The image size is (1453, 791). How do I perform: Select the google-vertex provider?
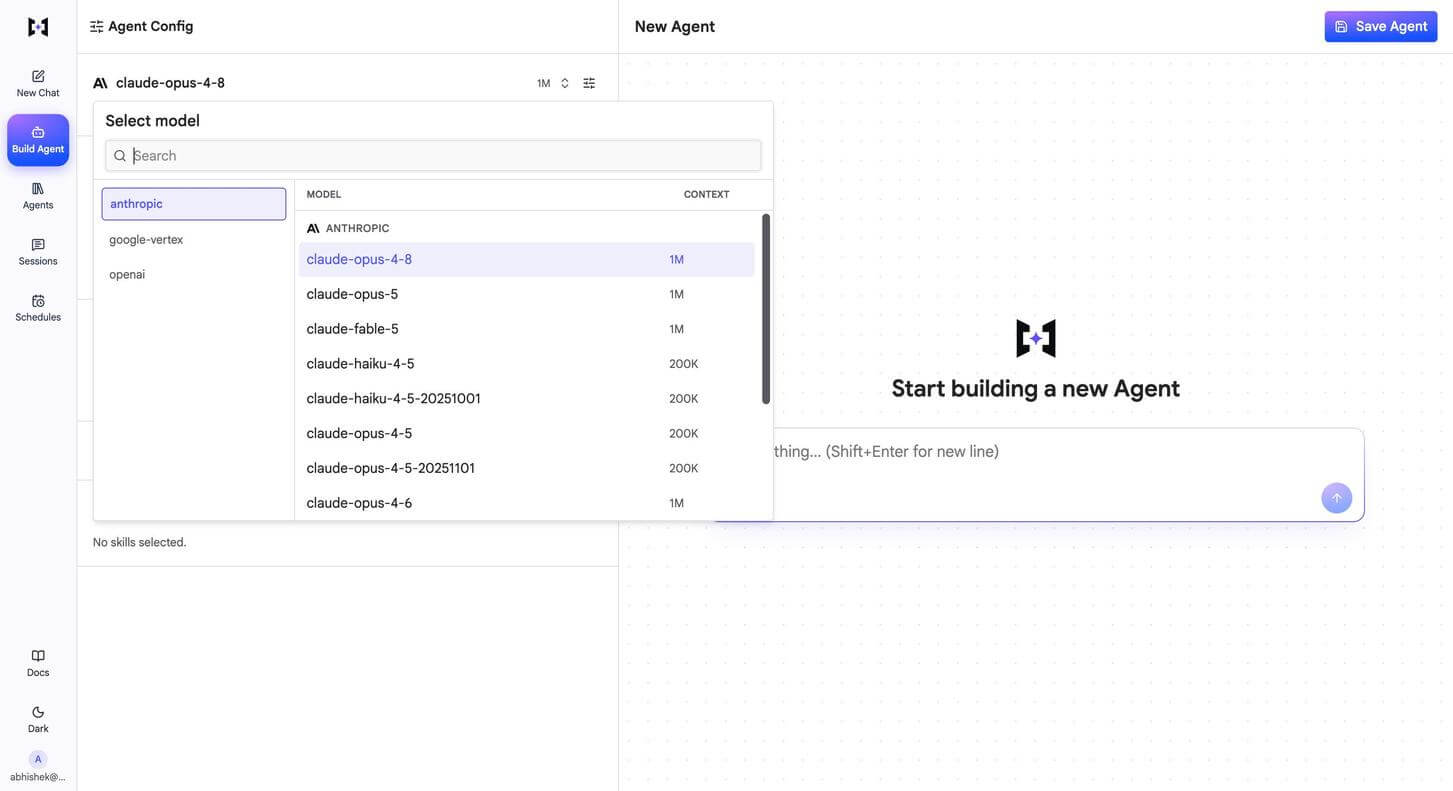click(194, 240)
